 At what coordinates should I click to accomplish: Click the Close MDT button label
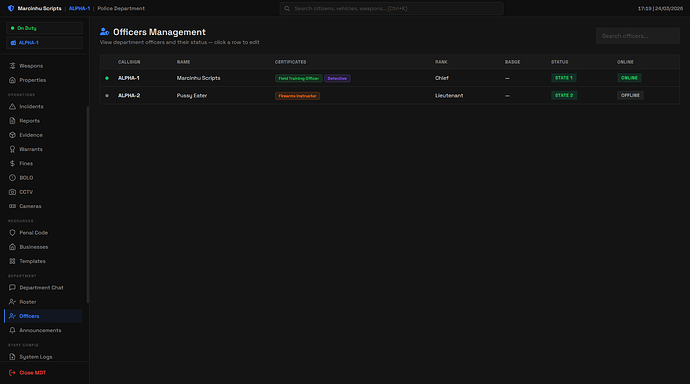point(33,373)
